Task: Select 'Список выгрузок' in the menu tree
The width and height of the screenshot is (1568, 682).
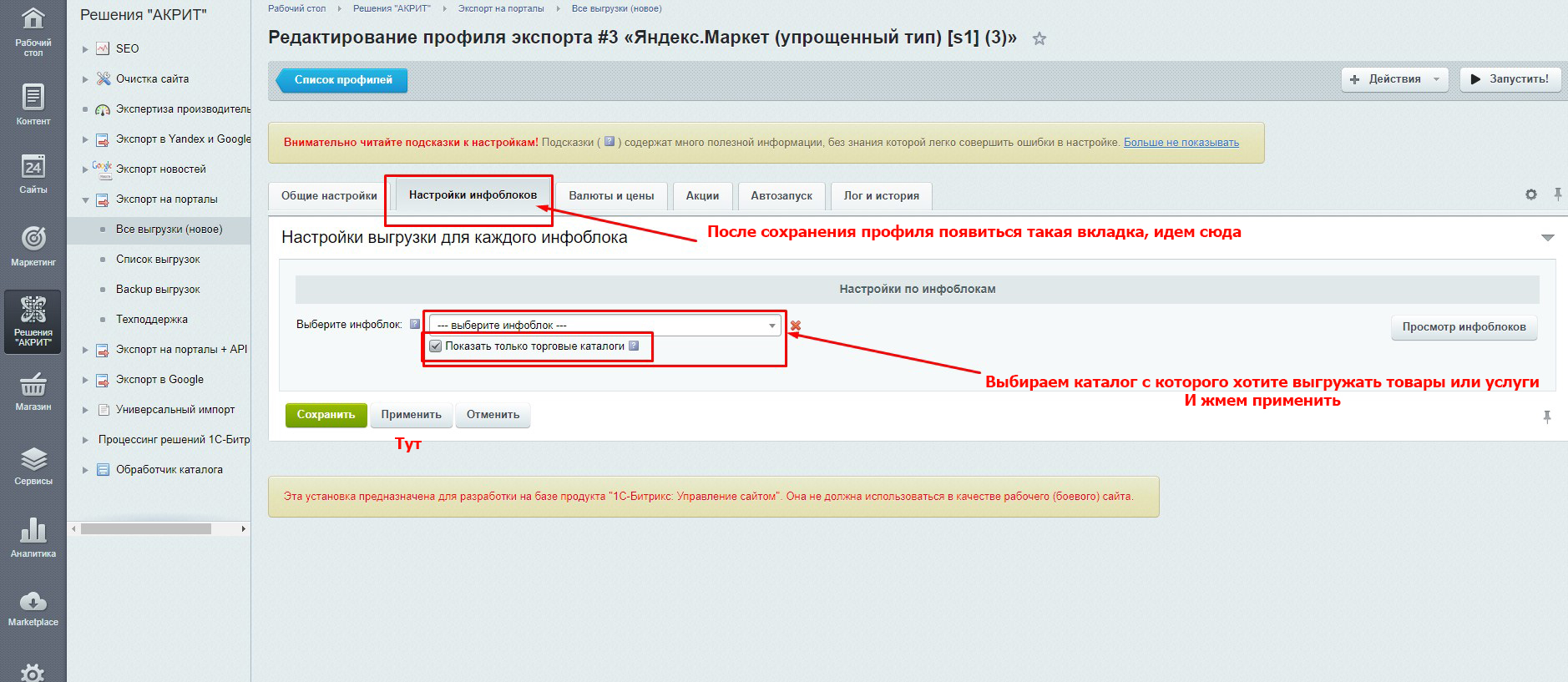Action: 158,260
